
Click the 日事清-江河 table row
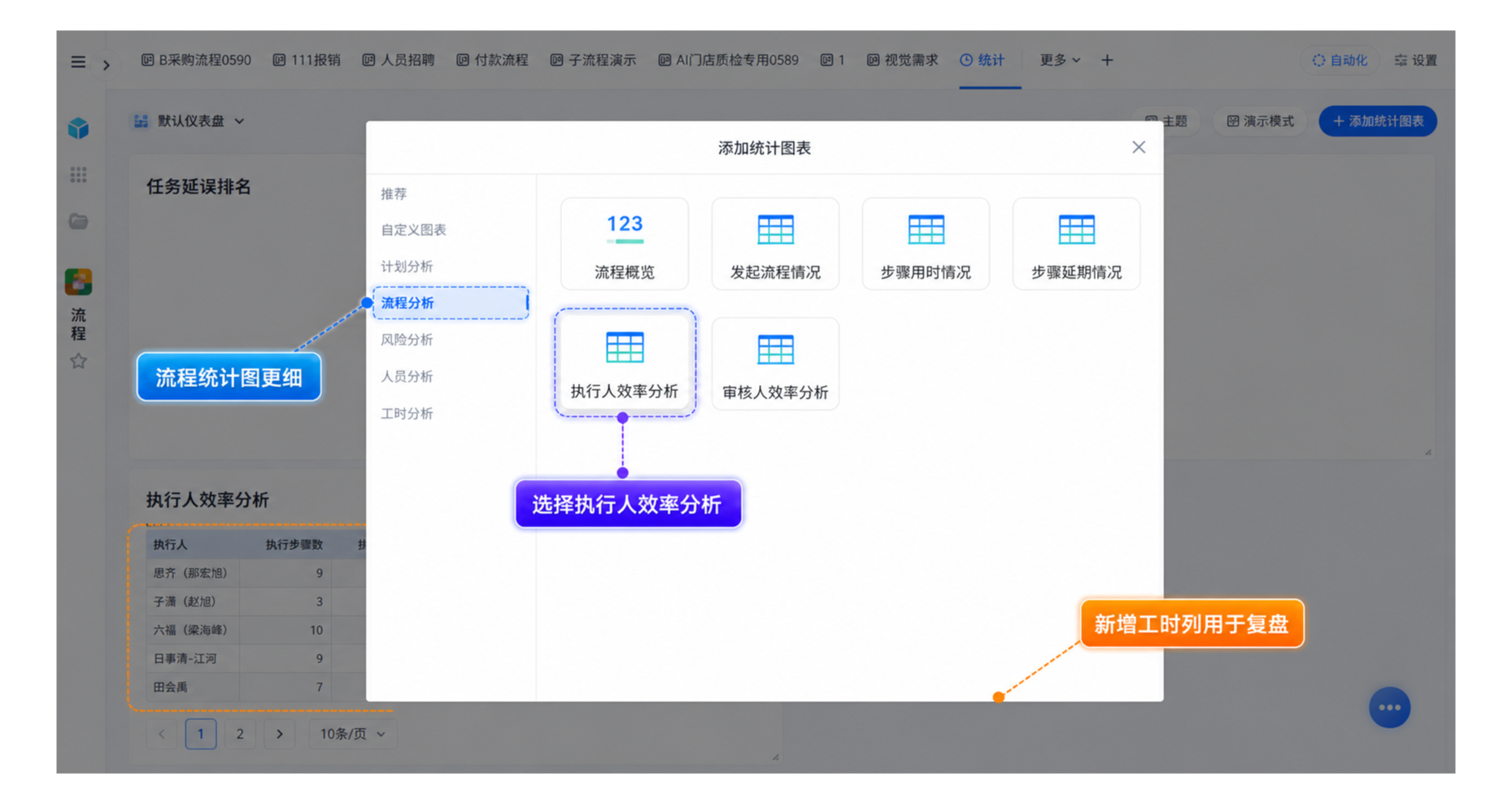[x=256, y=658]
